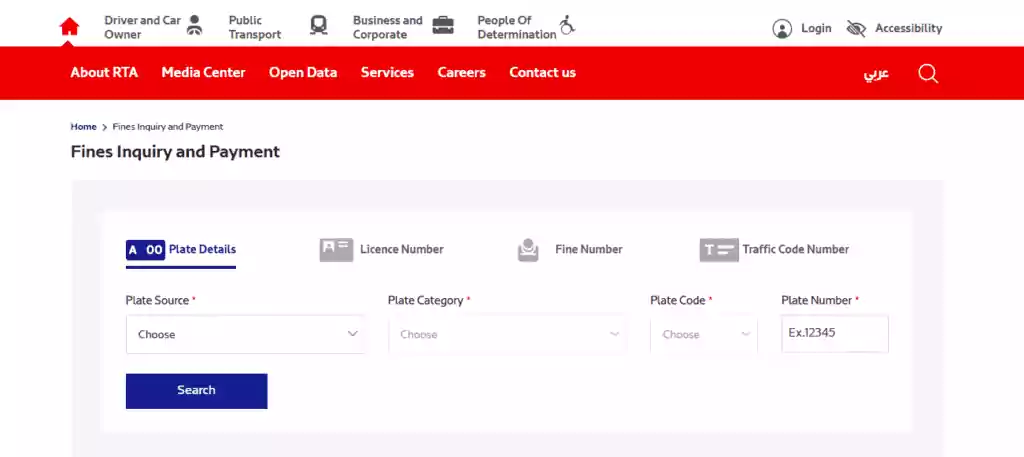
Task: Click the Business and Corporate briefcase icon
Action: click(x=443, y=27)
